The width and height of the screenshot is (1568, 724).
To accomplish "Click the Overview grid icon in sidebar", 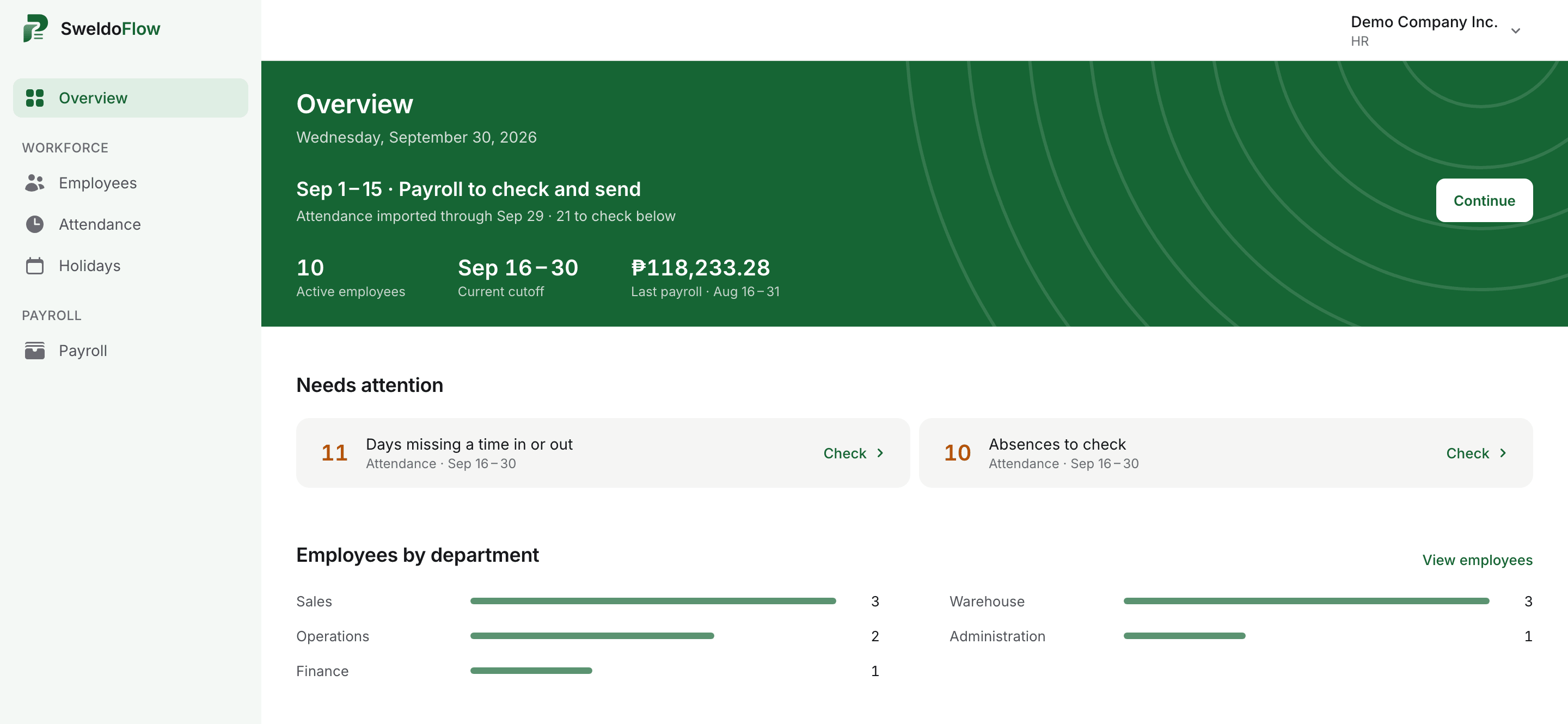I will coord(35,98).
